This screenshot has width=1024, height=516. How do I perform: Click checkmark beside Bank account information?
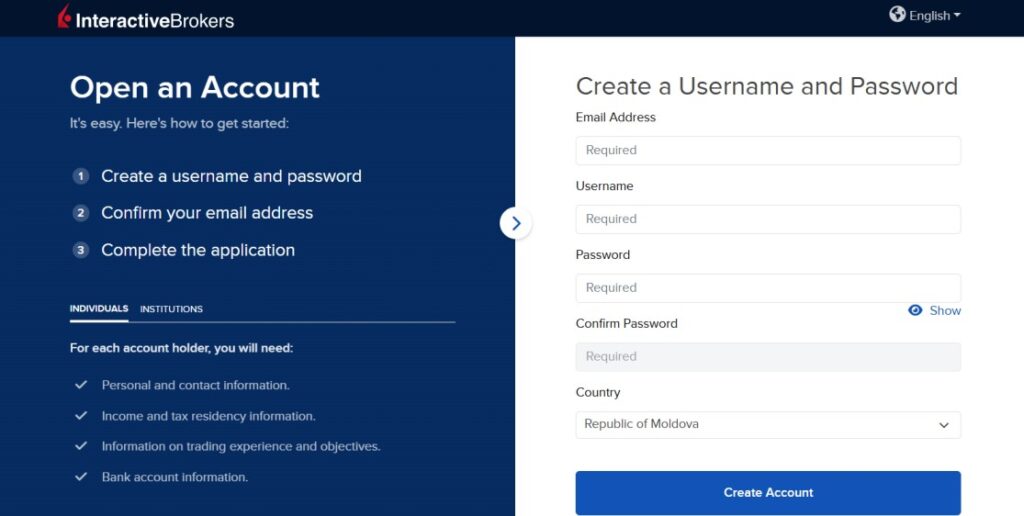click(x=81, y=477)
